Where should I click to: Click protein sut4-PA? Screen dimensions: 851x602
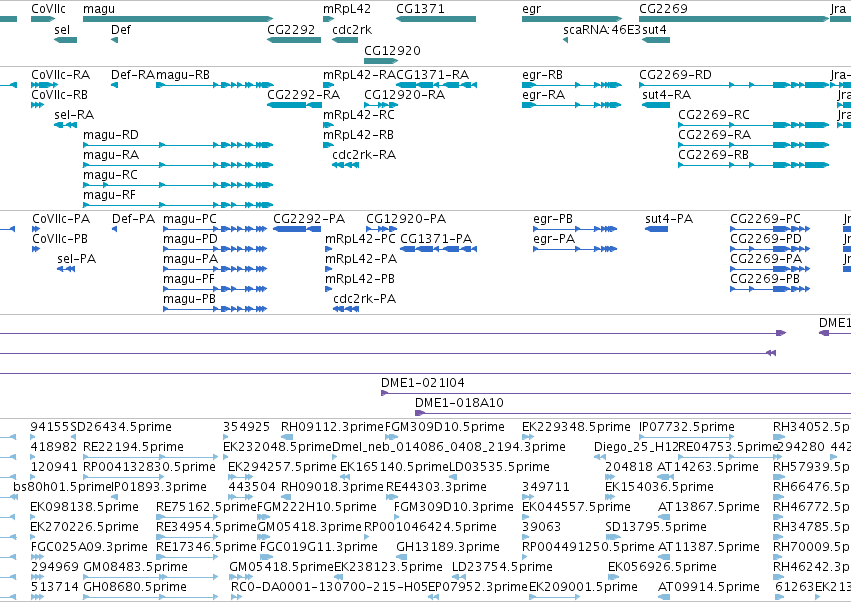669,219
